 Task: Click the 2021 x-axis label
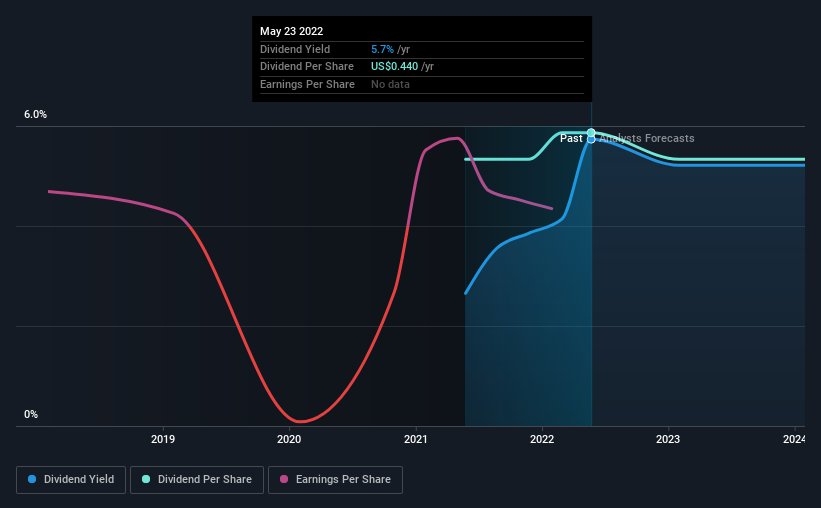tap(416, 439)
